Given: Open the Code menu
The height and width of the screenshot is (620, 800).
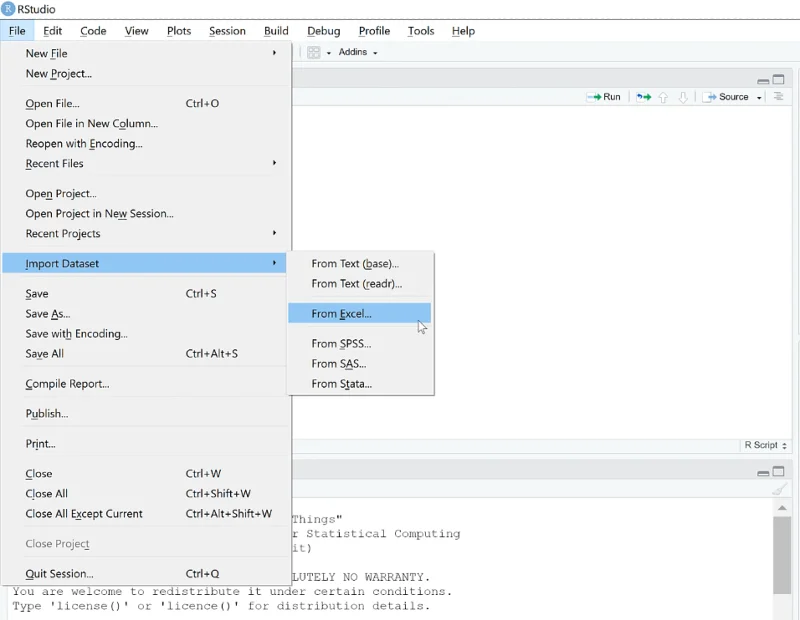Looking at the screenshot, I should click(x=93, y=31).
